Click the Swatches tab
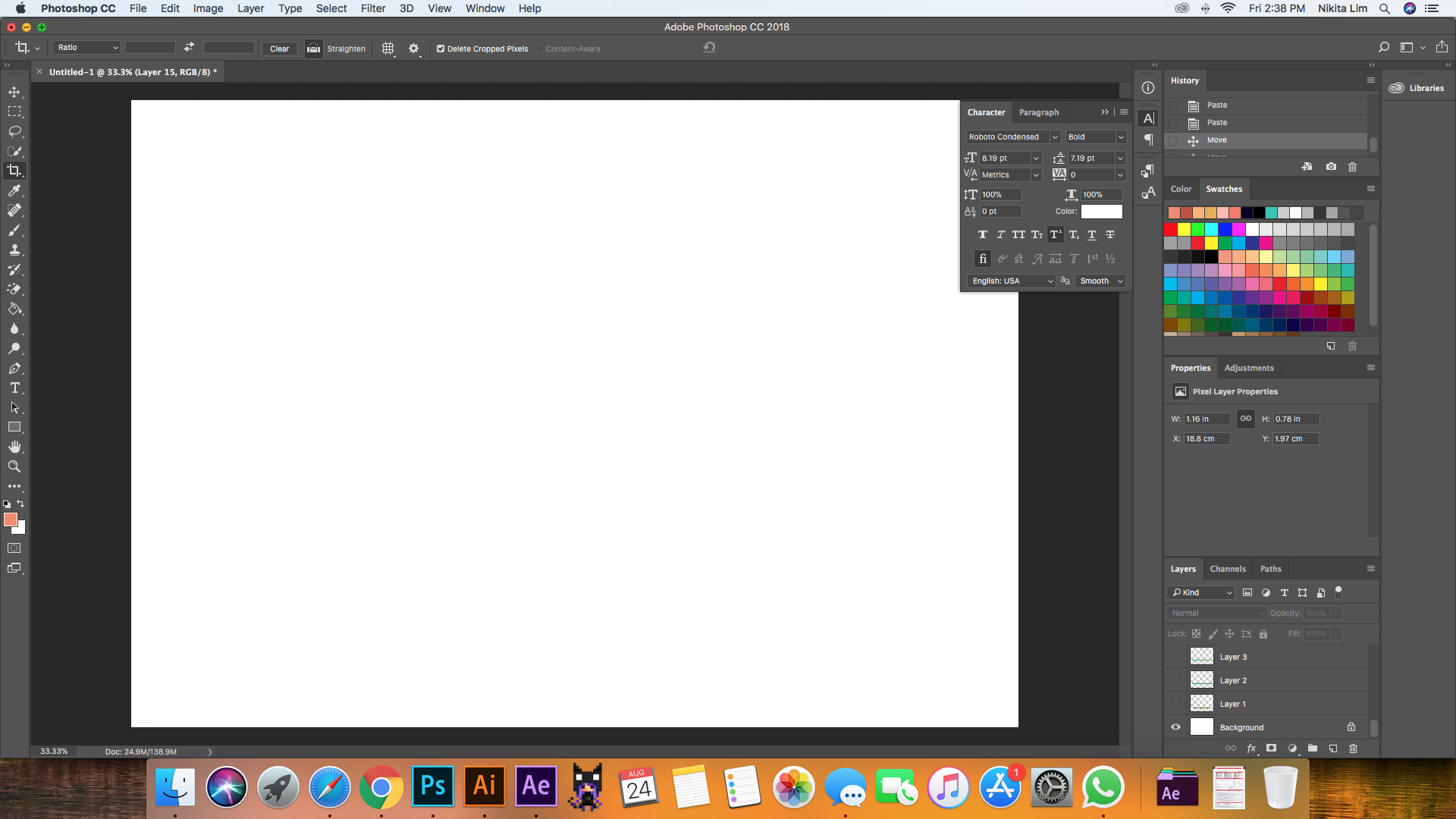 click(1224, 189)
